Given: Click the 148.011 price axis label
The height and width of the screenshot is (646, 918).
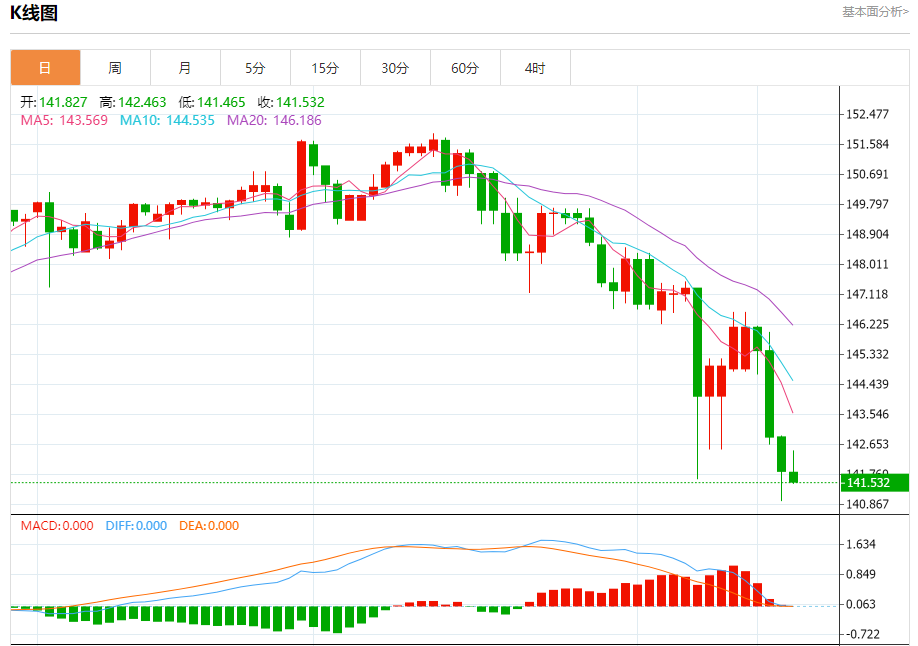Looking at the screenshot, I should click(868, 265).
